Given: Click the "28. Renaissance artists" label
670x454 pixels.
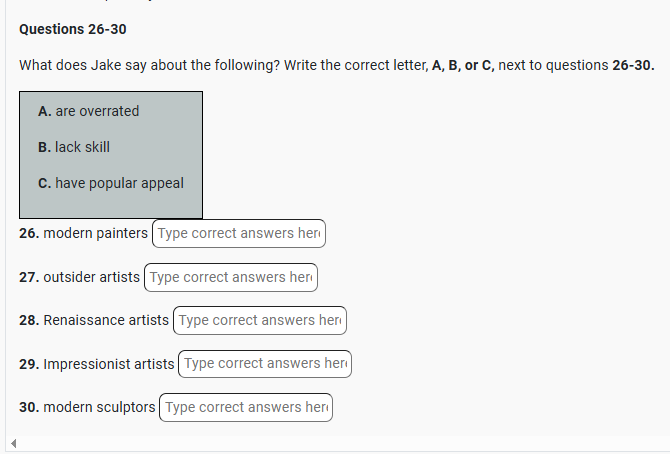Looking at the screenshot, I should (94, 320).
